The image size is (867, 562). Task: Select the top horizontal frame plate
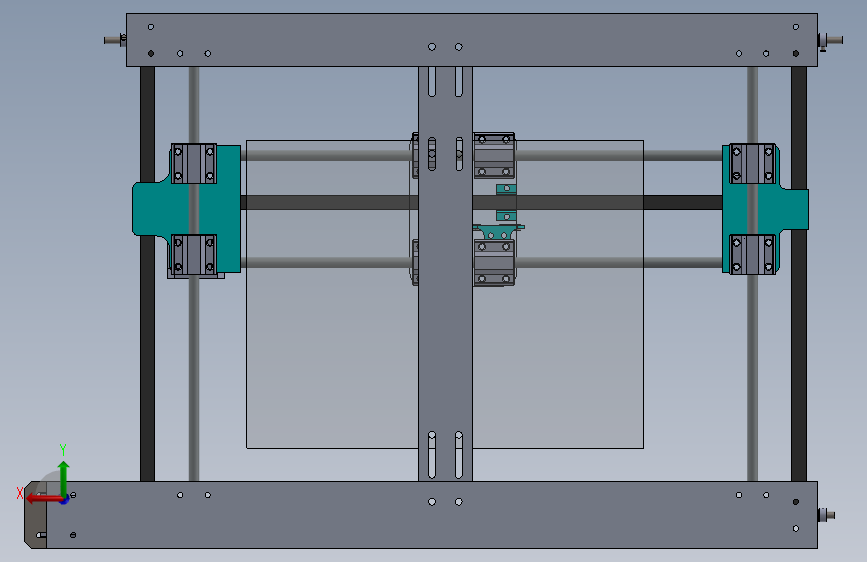tap(472, 40)
